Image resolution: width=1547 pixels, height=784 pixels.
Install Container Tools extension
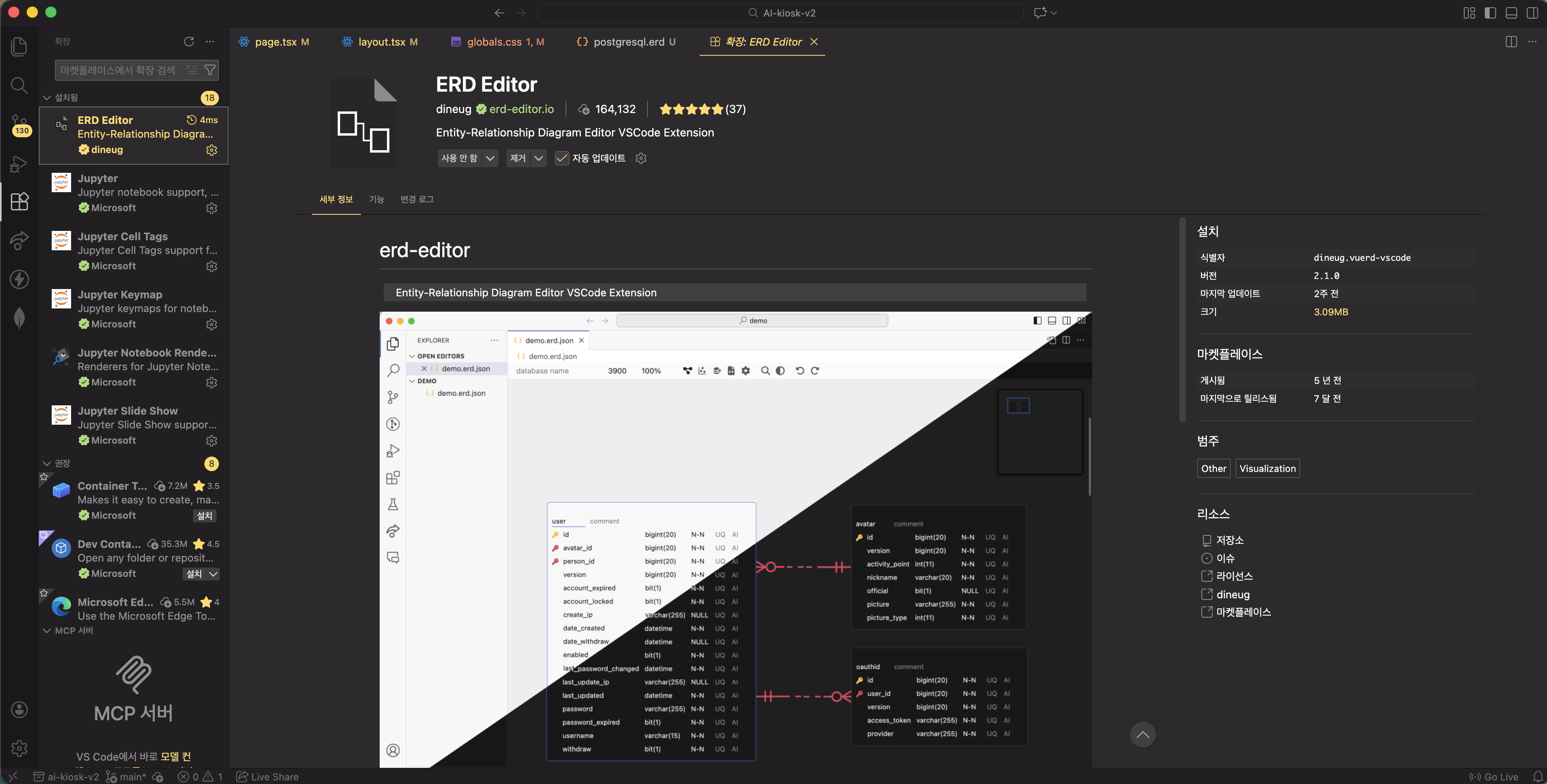coord(205,516)
